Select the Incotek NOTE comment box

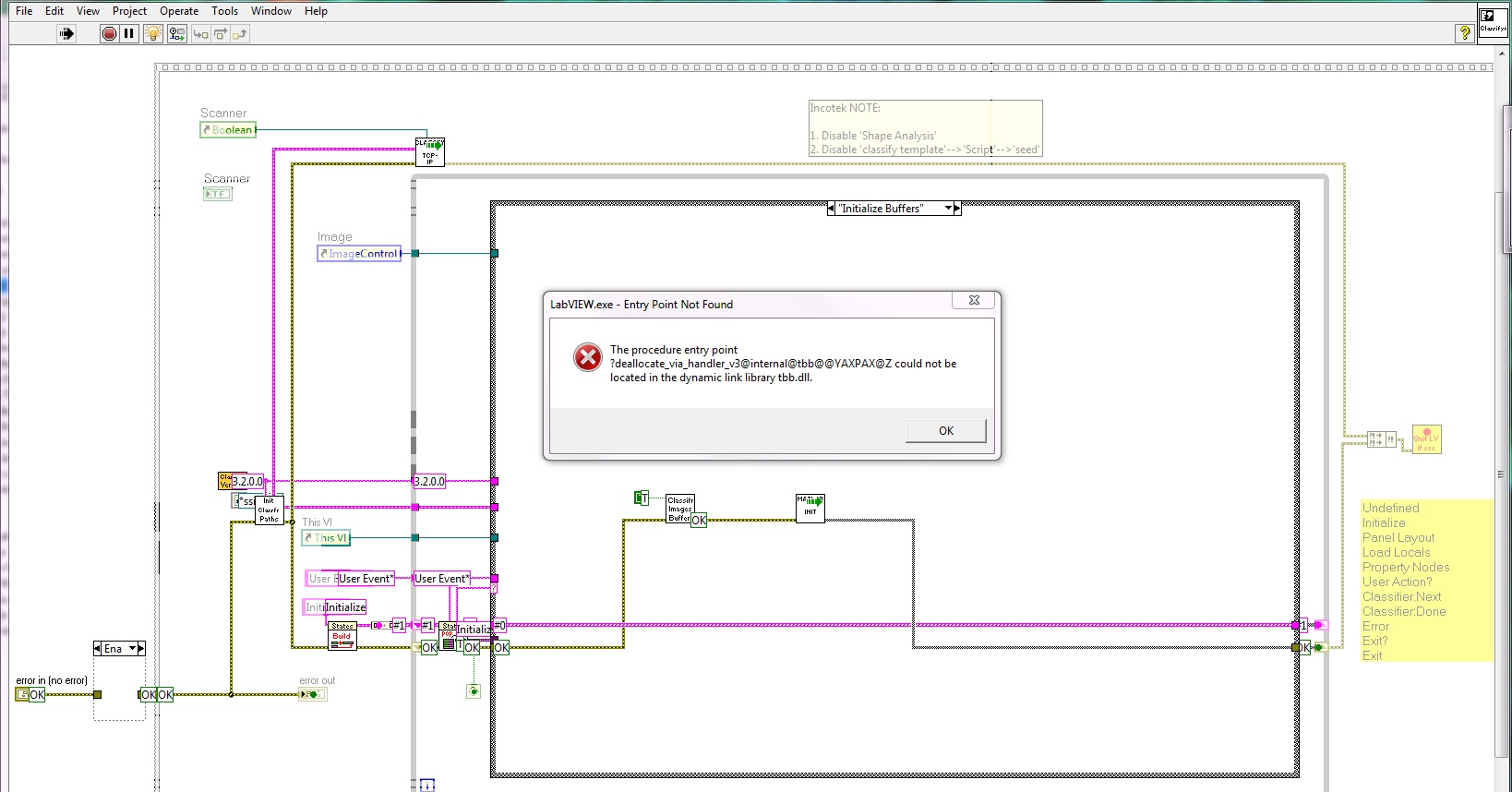926,128
